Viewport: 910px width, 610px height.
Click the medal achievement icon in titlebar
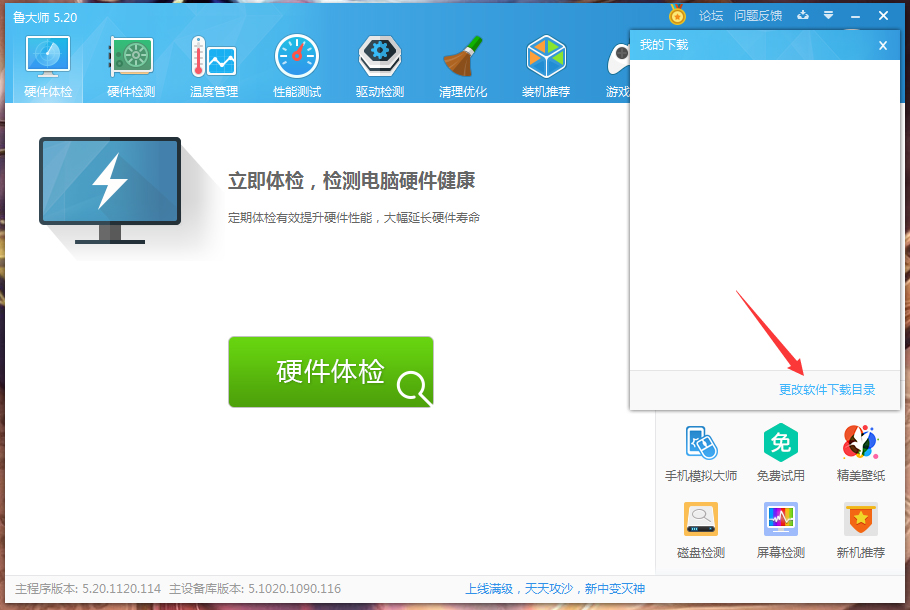tap(677, 16)
